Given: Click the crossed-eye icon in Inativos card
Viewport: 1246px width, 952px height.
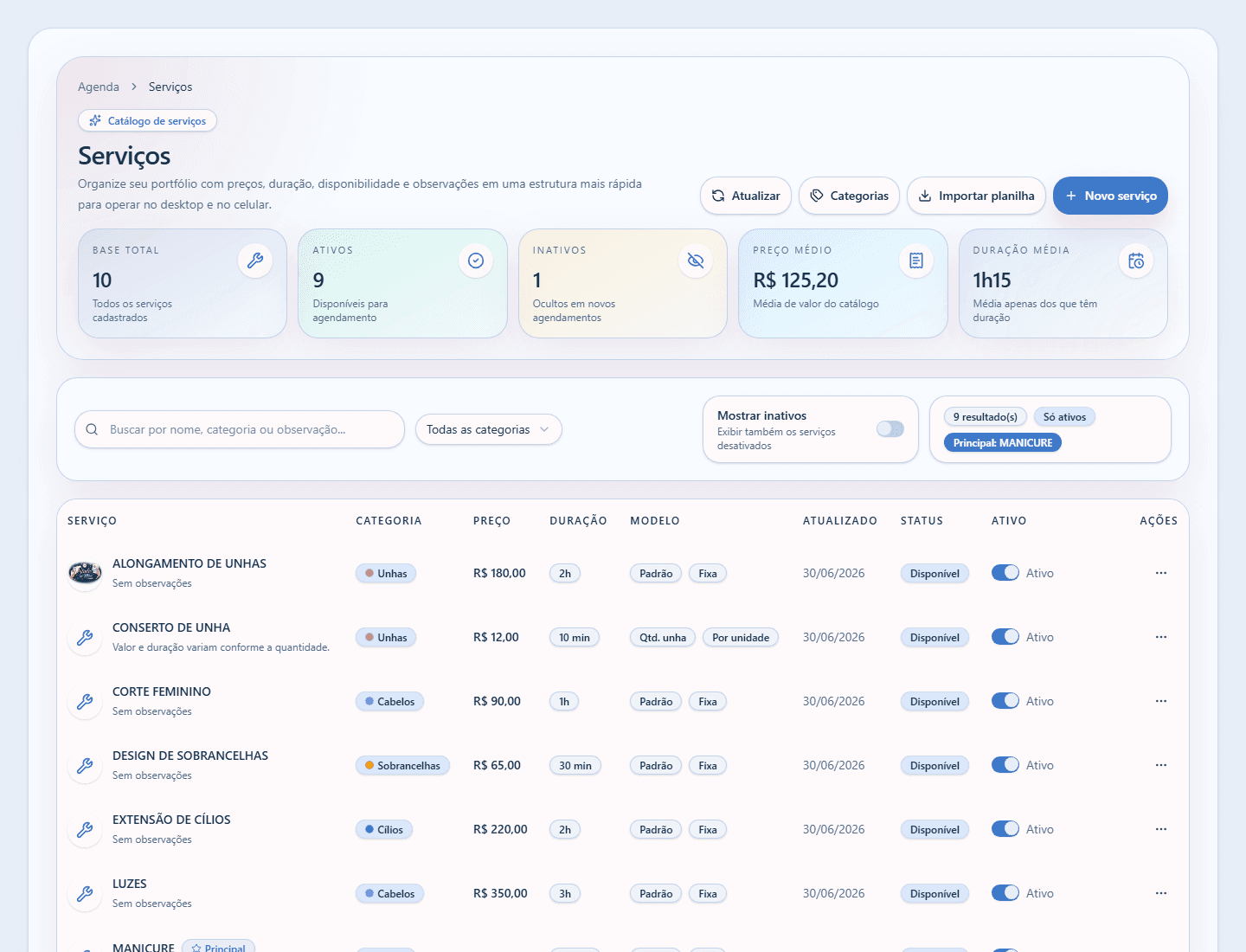Looking at the screenshot, I should point(696,261).
